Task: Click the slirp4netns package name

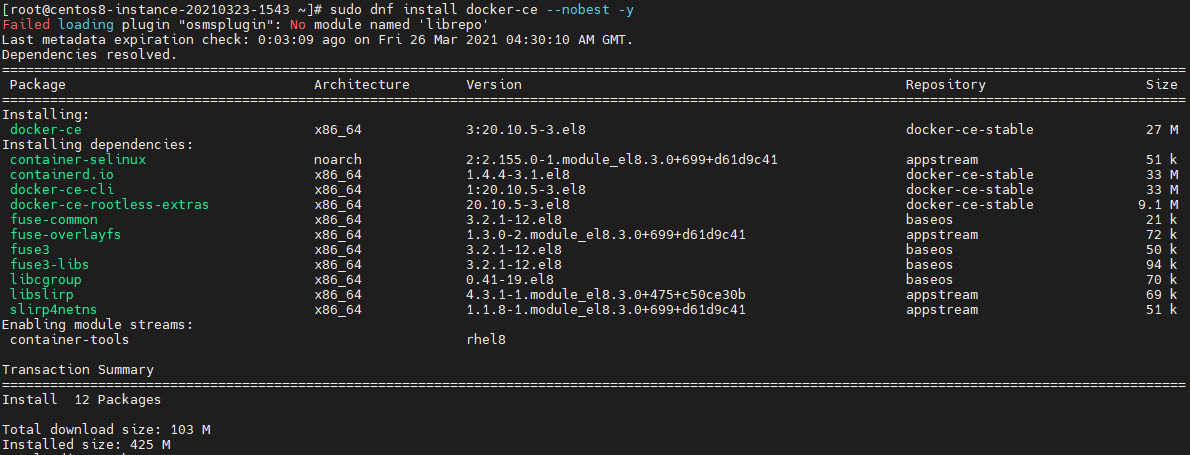Action: pyautogui.click(x=49, y=309)
